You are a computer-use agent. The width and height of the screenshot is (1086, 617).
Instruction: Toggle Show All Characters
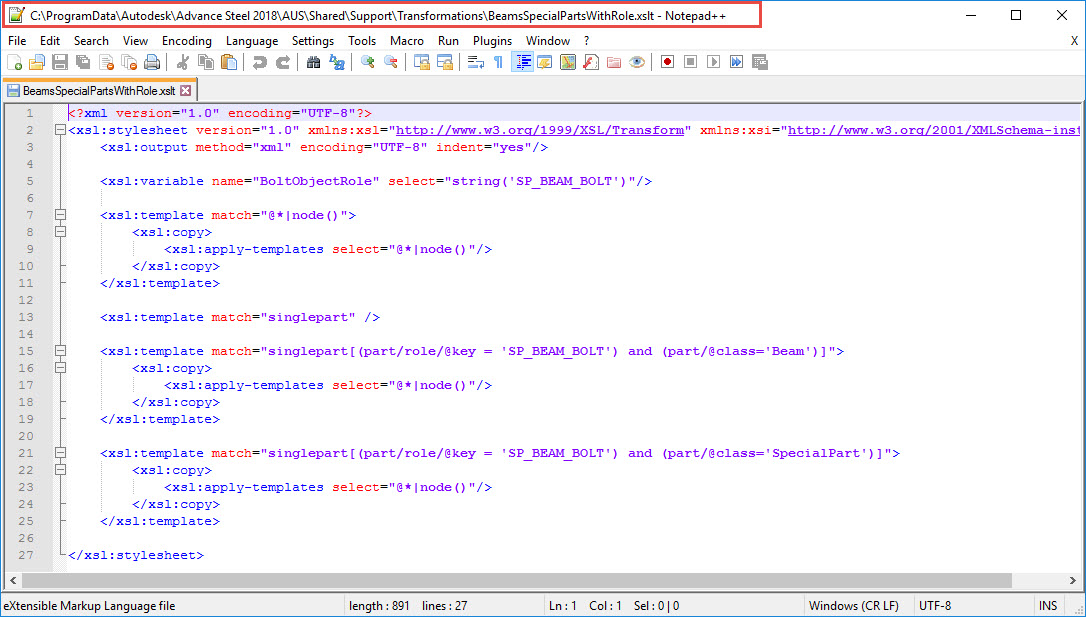(x=498, y=61)
